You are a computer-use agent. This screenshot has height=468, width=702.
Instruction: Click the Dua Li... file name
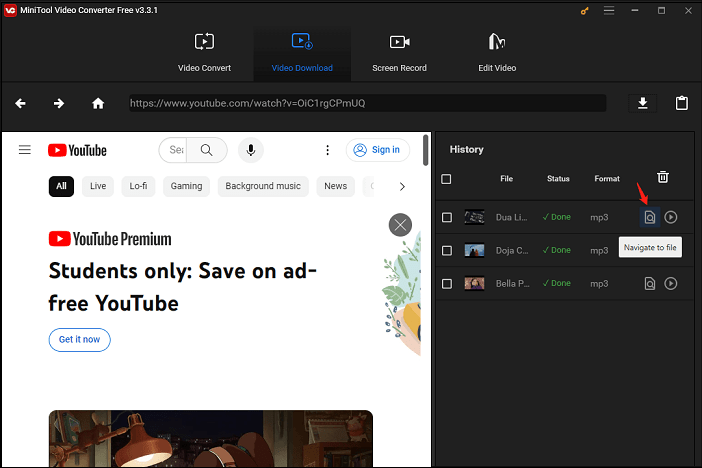(x=511, y=217)
